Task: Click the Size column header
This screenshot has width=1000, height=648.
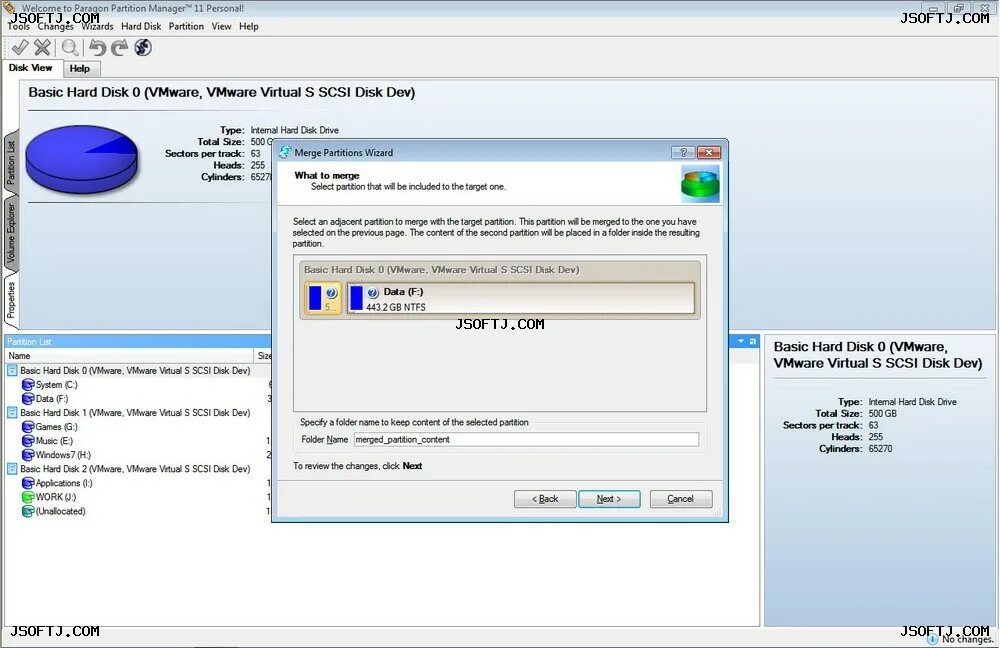Action: pyautogui.click(x=263, y=356)
